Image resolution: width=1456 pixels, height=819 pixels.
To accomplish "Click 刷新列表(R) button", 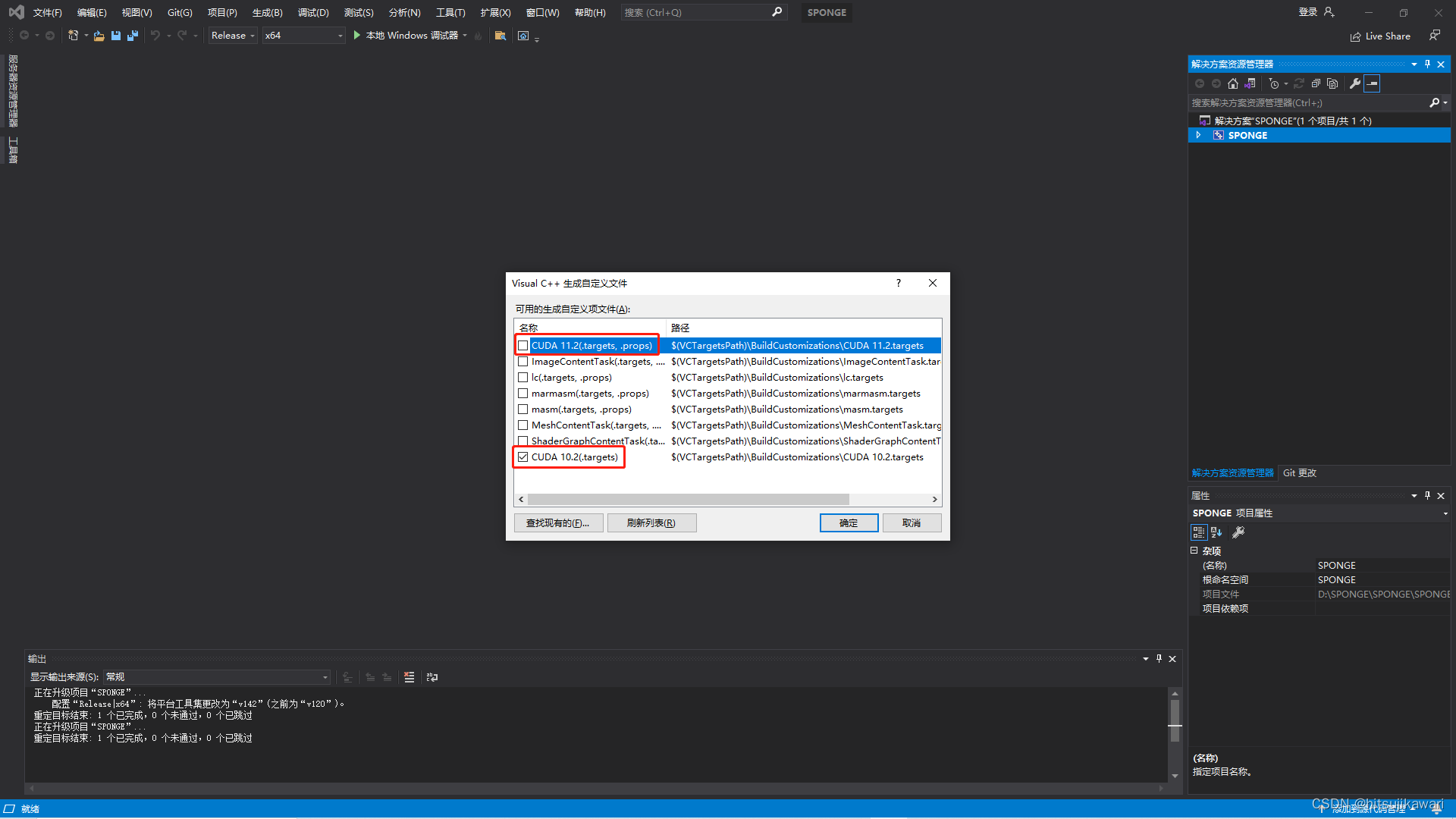I will (651, 523).
